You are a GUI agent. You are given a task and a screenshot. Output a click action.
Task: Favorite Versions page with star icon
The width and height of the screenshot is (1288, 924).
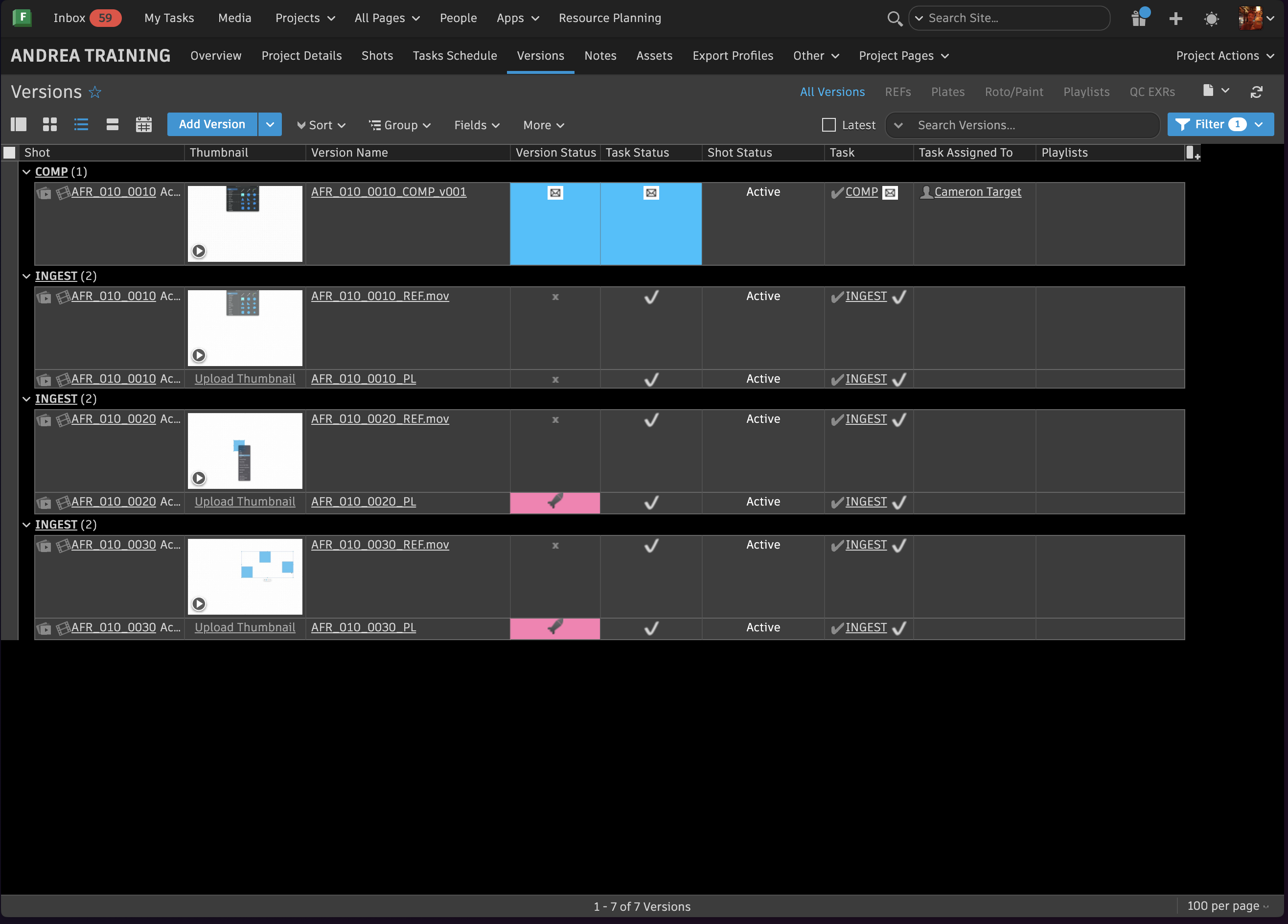(x=95, y=92)
